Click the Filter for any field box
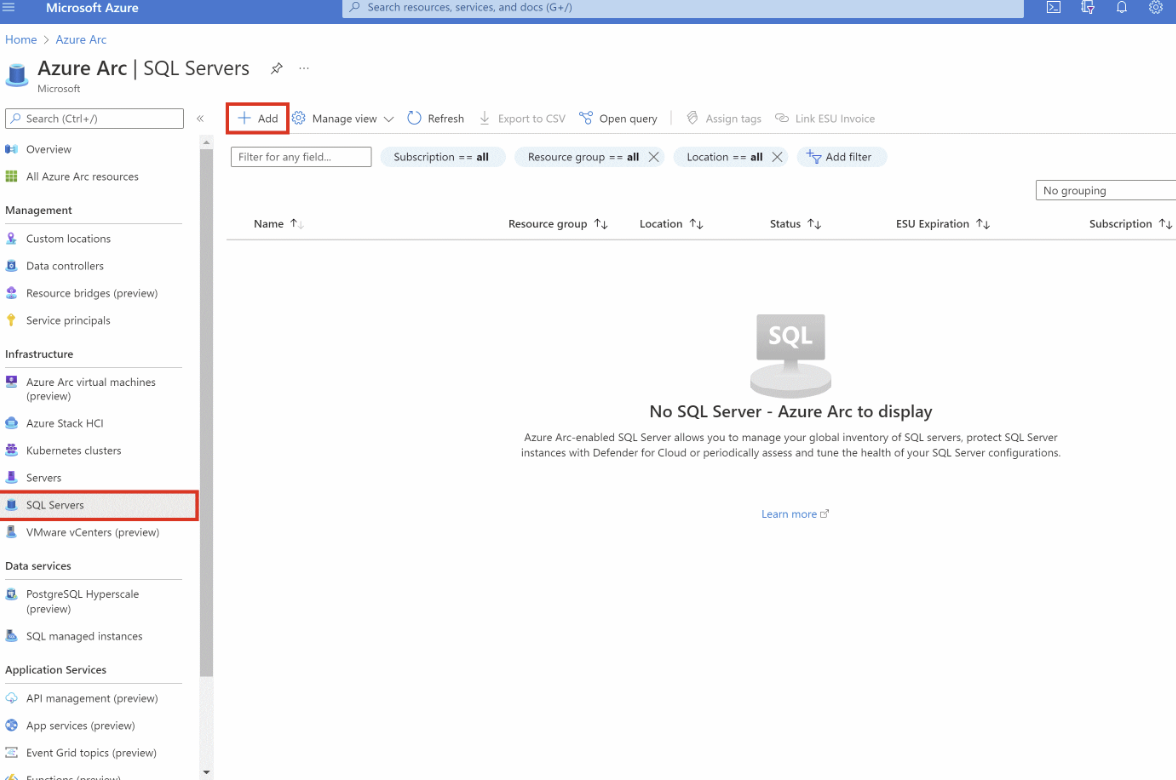 click(301, 157)
